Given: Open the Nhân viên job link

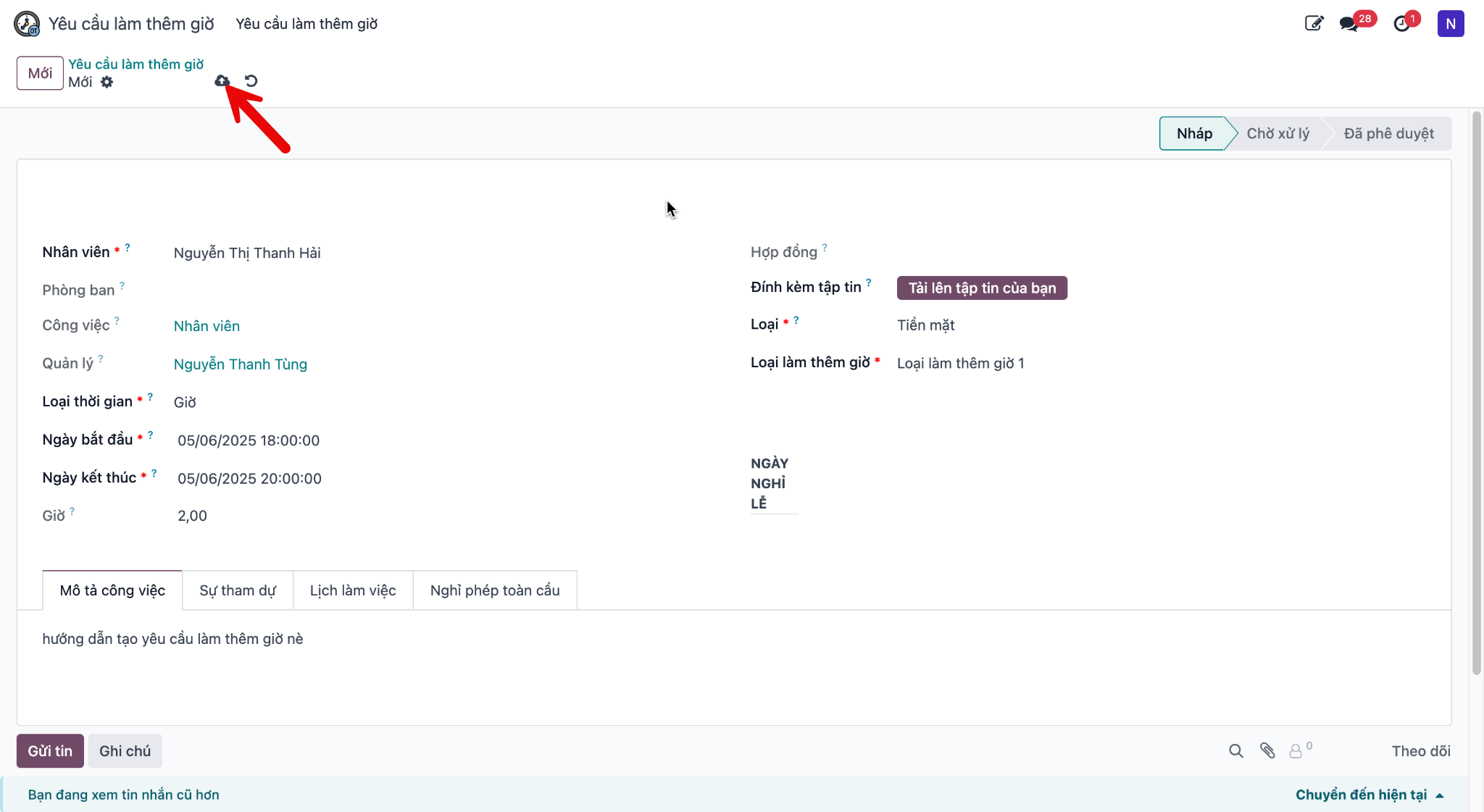Looking at the screenshot, I should (x=207, y=326).
